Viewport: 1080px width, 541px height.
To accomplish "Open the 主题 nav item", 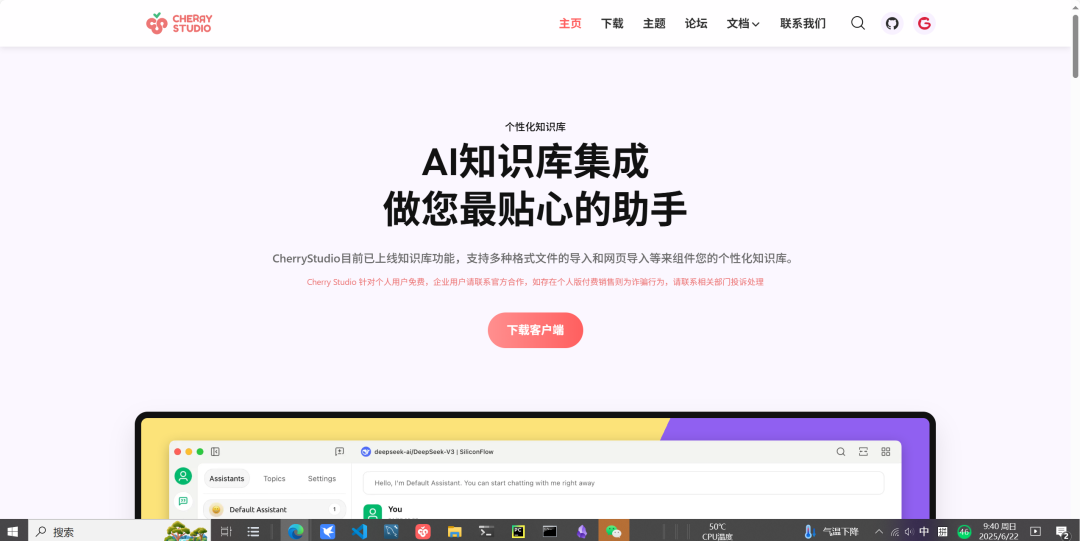I will point(654,23).
